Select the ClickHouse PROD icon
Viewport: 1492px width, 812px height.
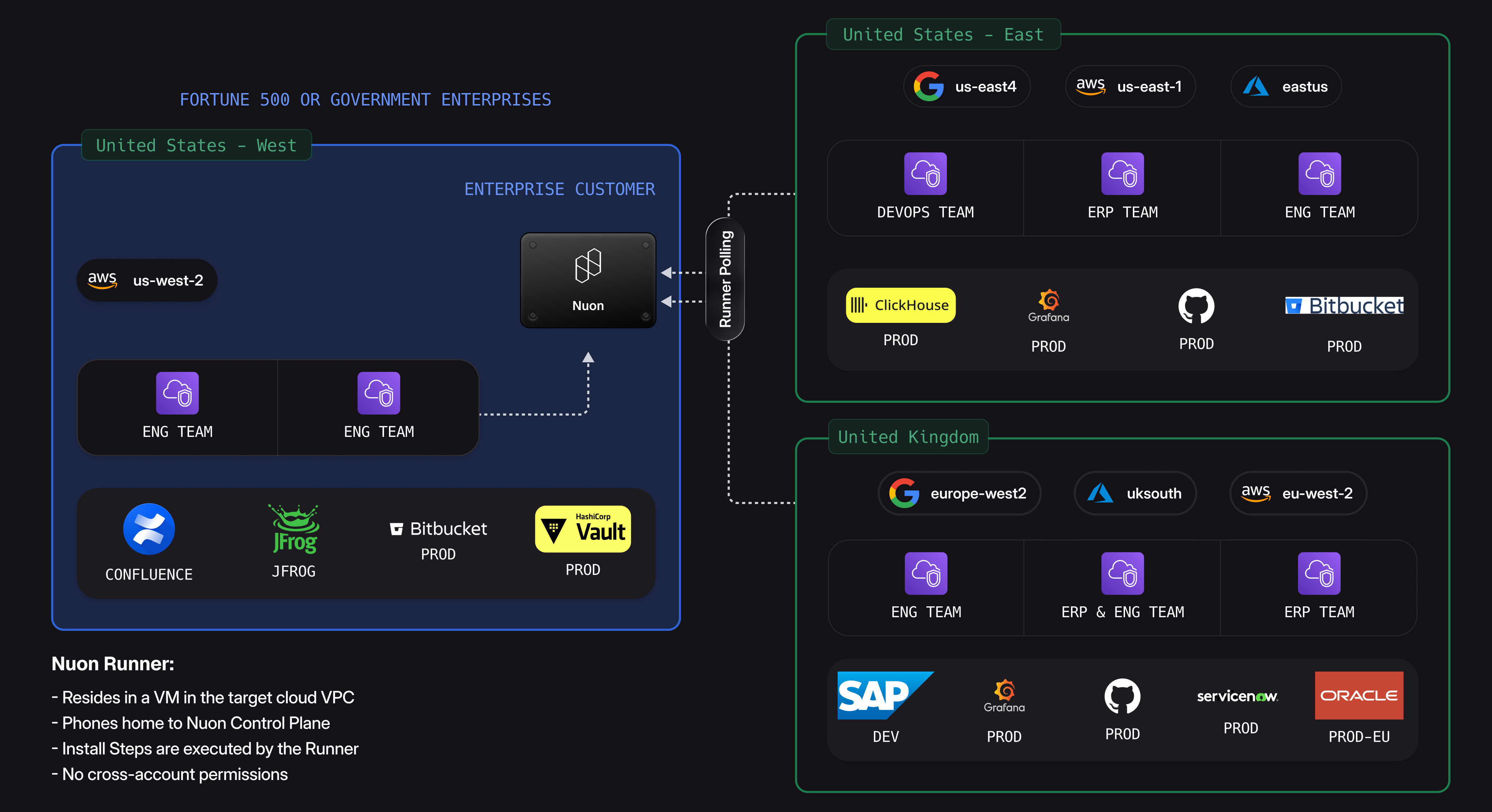(x=899, y=305)
